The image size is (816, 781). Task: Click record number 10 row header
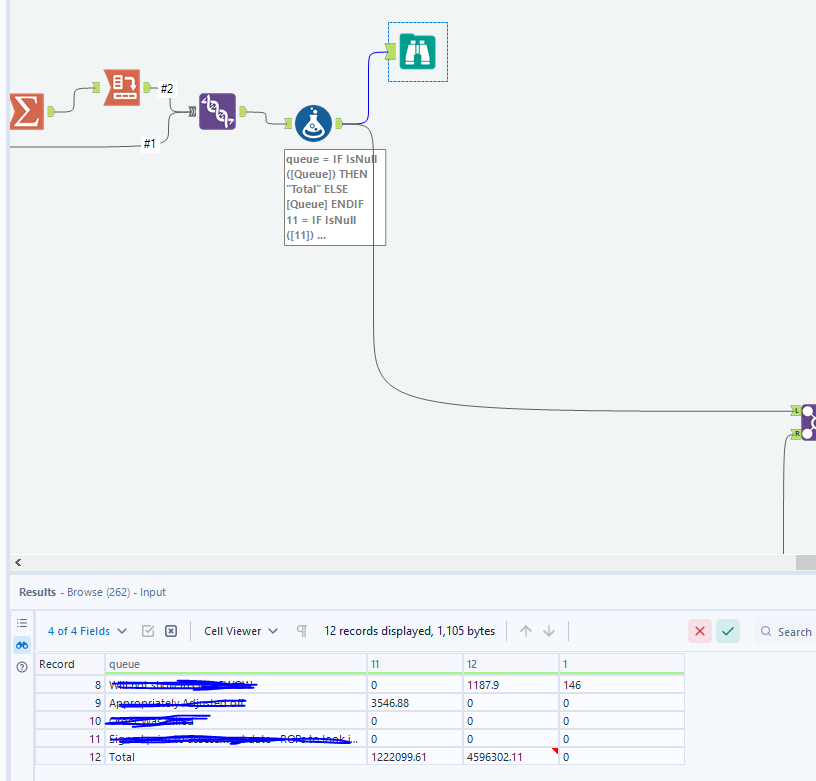coord(70,721)
